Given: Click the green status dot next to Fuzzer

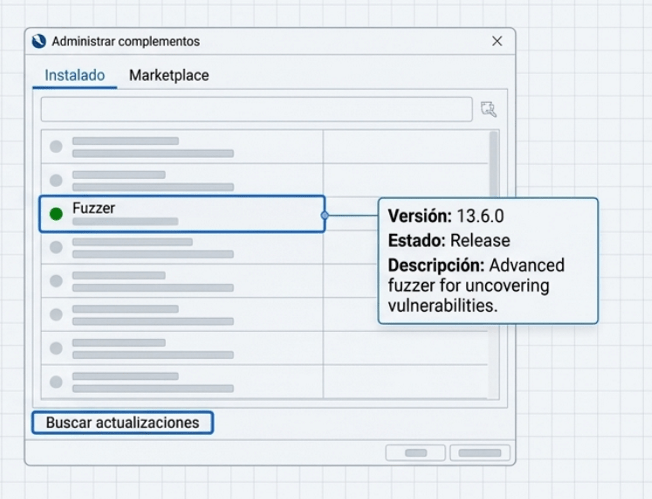Looking at the screenshot, I should pyautogui.click(x=56, y=213).
